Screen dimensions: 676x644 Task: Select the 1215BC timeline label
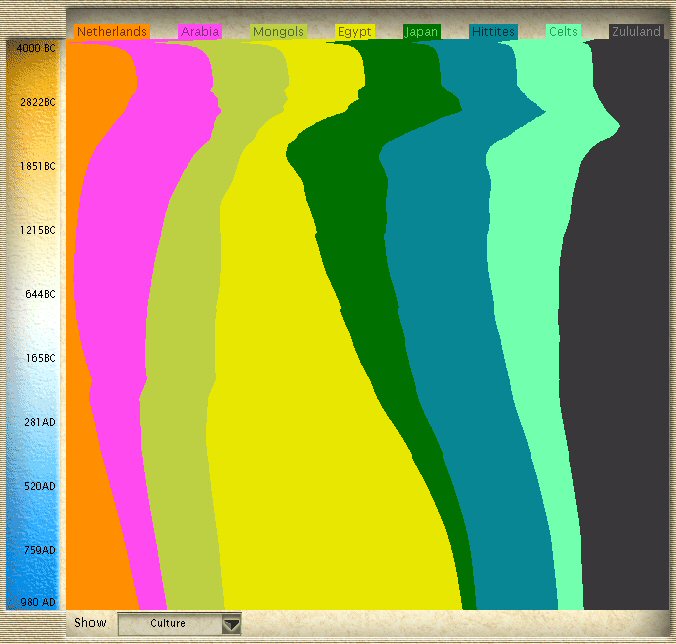(37, 230)
